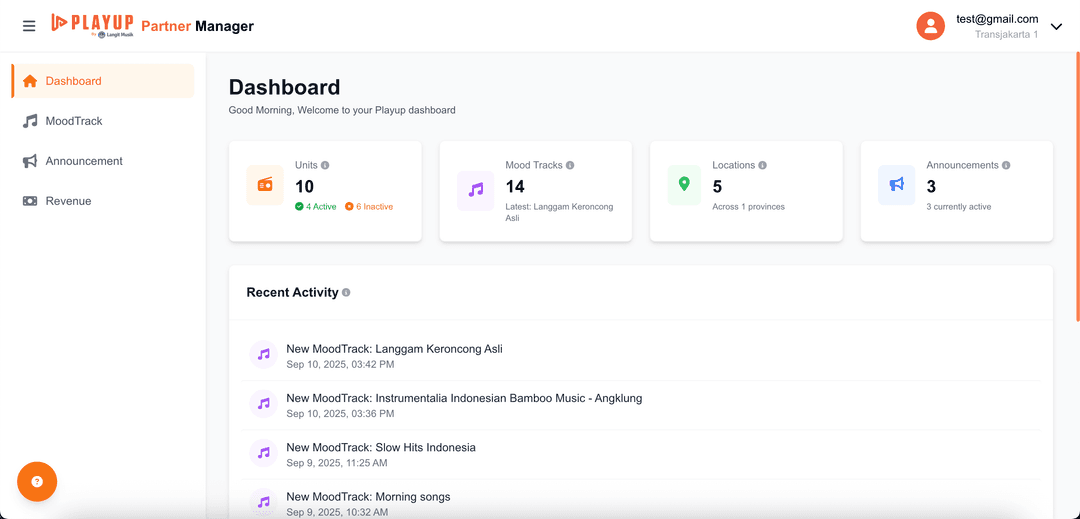
Task: Click the MoodTrack music note sidebar icon
Action: [x=30, y=121]
